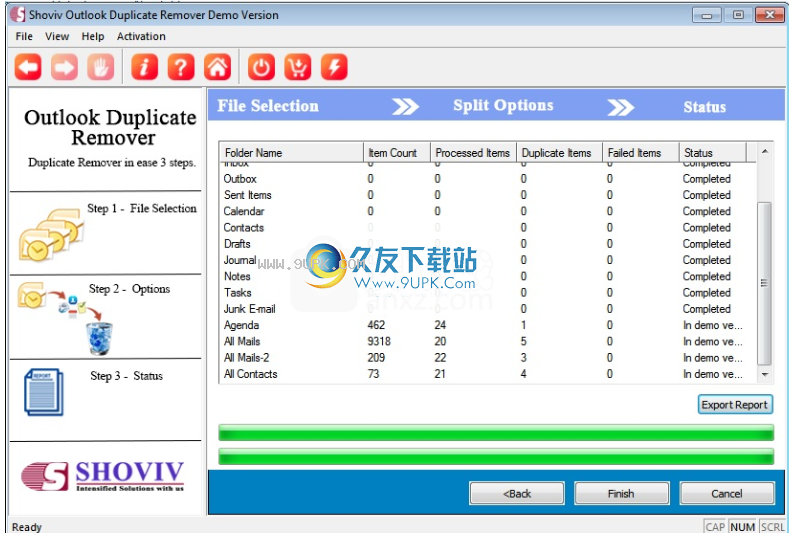Click the red Back arrow toolbar icon

(28, 67)
